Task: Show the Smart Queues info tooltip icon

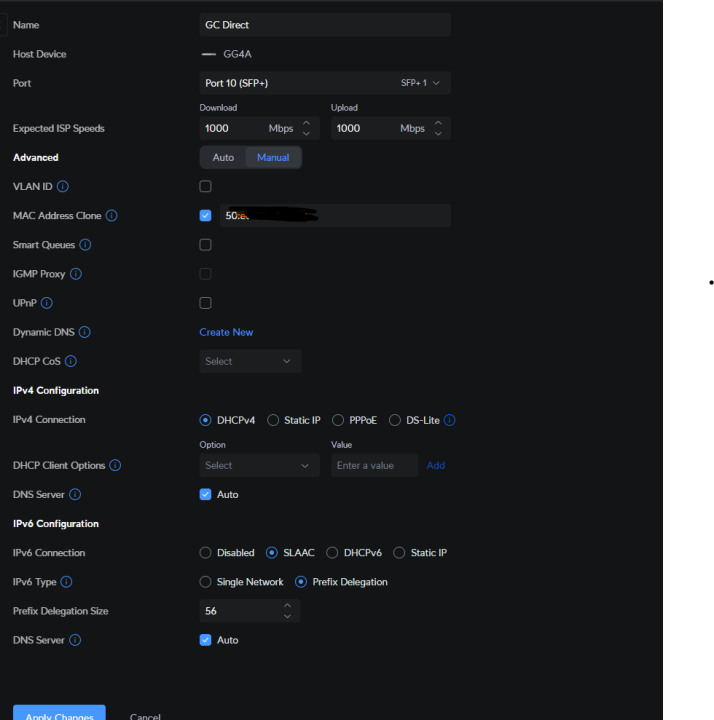Action: pos(85,245)
